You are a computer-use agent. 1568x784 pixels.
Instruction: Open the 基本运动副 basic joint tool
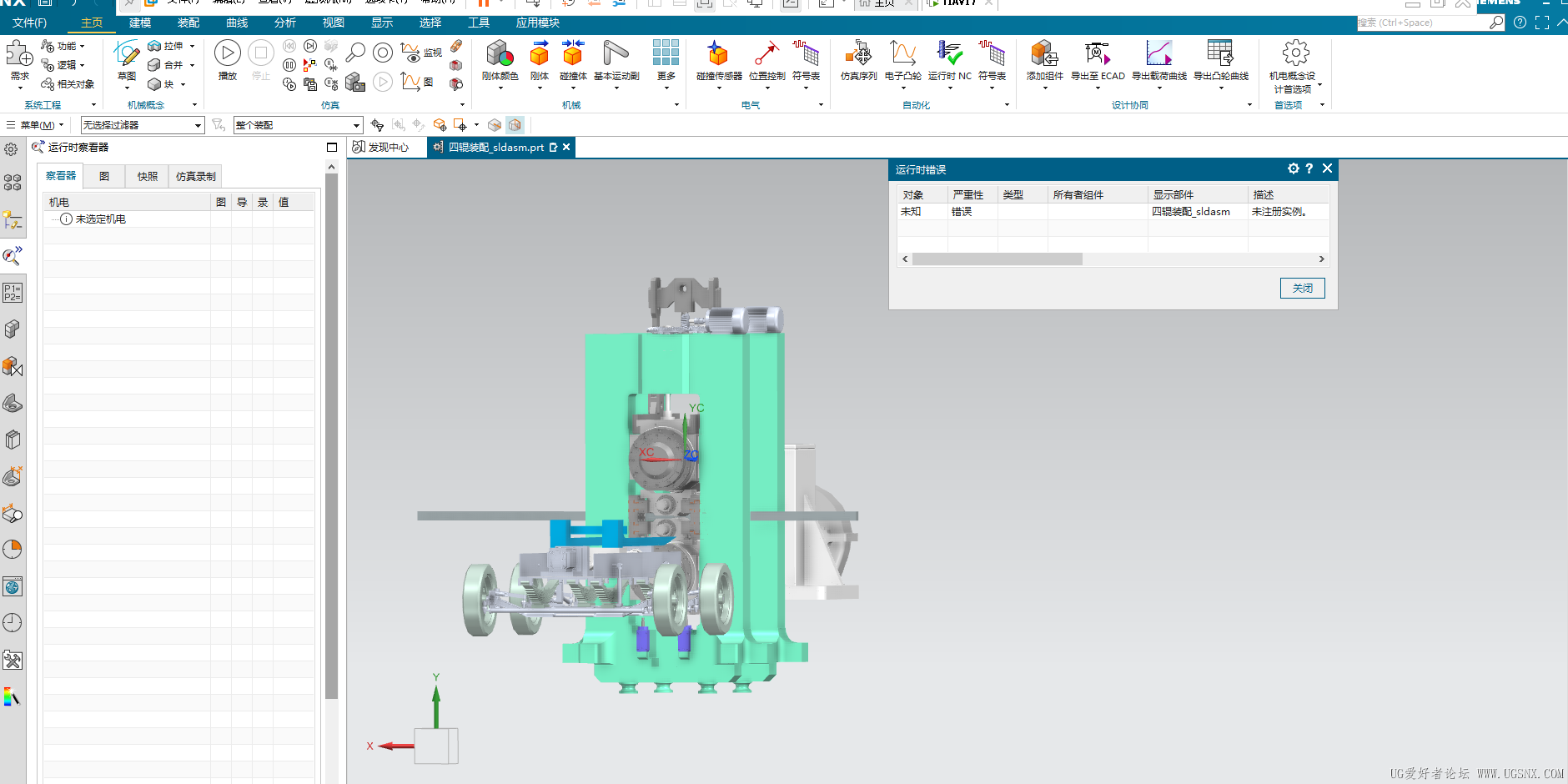coord(616,55)
